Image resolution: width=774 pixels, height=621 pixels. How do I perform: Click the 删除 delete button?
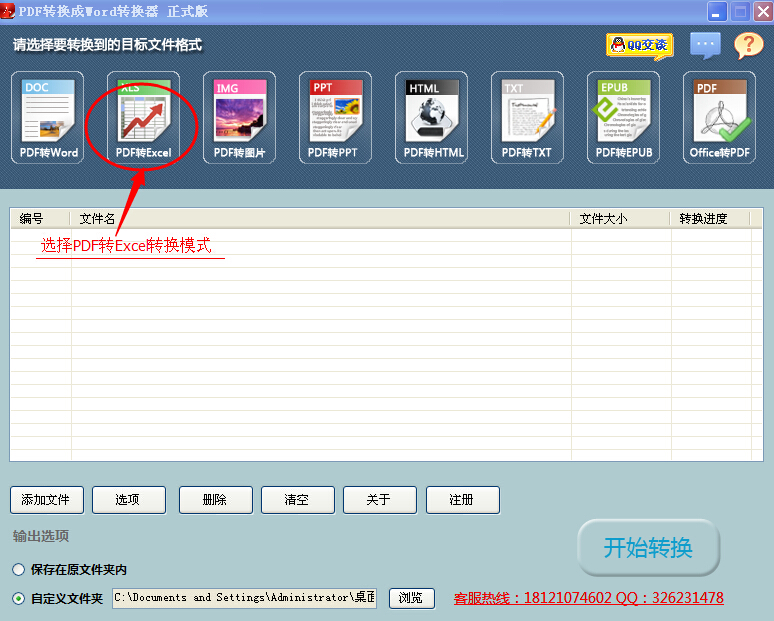coord(216,500)
